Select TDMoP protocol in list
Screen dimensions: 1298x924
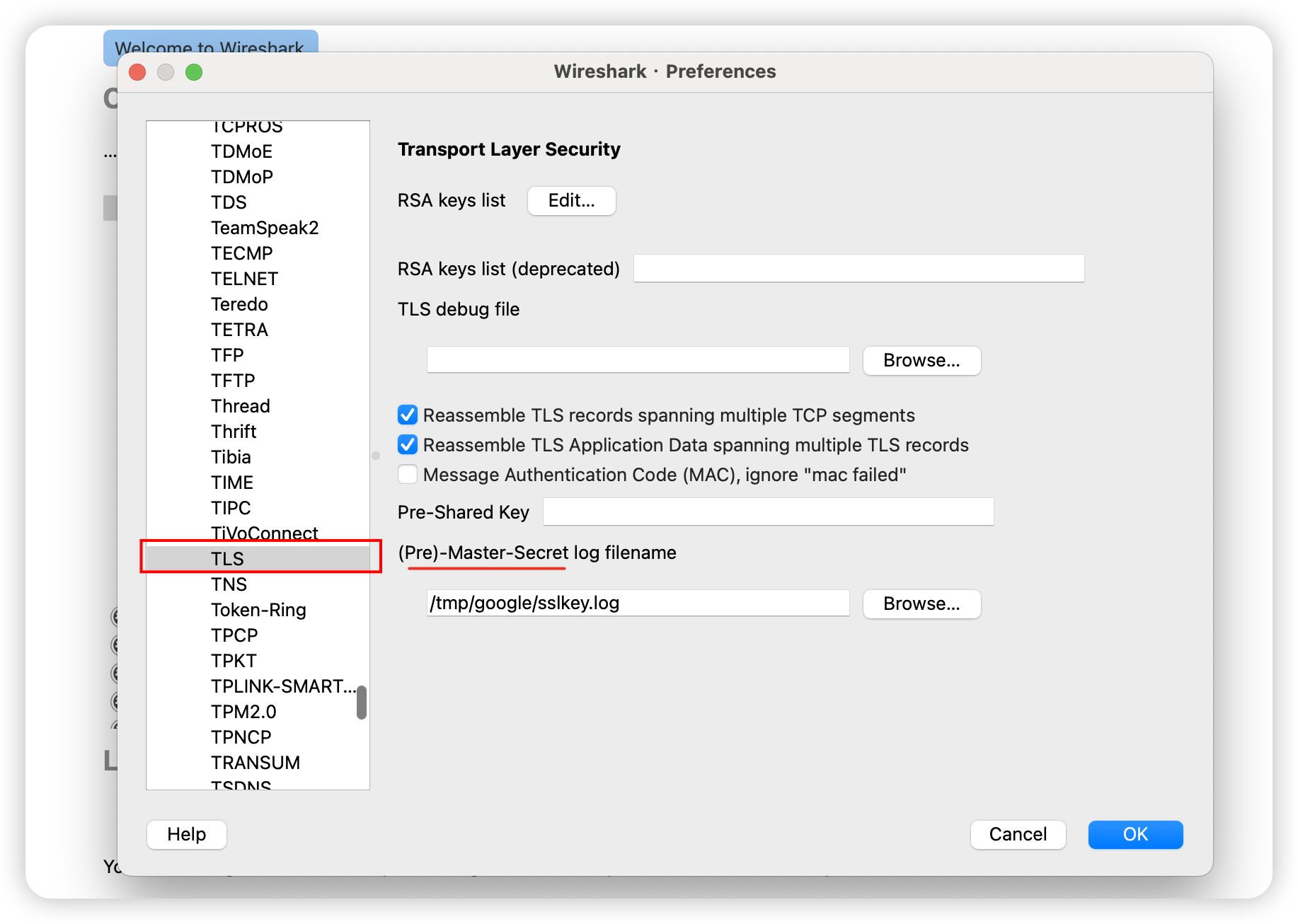pos(258,177)
